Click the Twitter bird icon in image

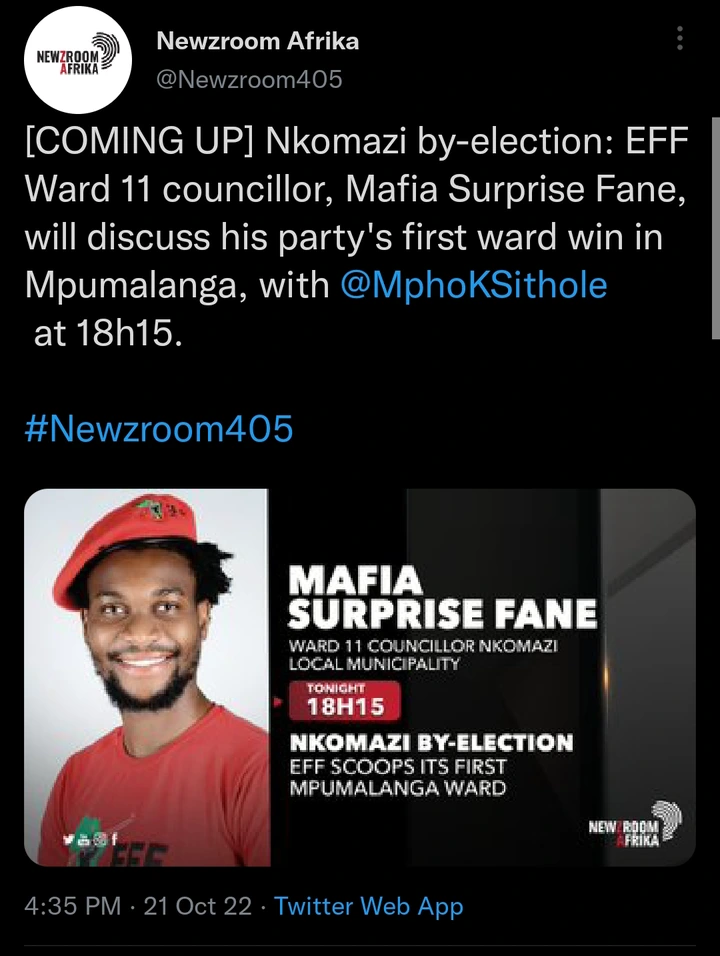click(68, 840)
